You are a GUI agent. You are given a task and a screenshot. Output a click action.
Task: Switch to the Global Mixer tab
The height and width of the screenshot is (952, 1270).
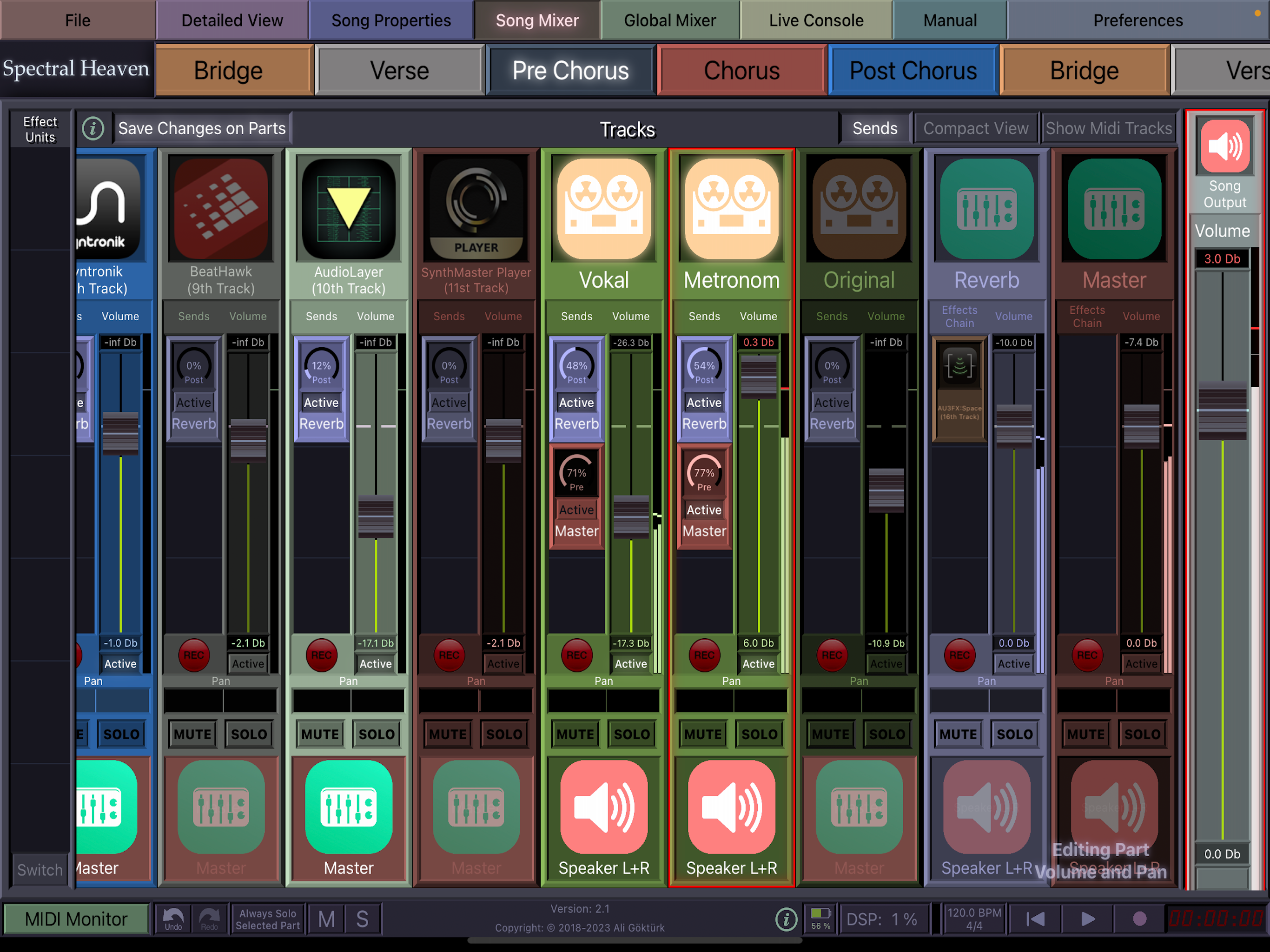click(x=669, y=20)
